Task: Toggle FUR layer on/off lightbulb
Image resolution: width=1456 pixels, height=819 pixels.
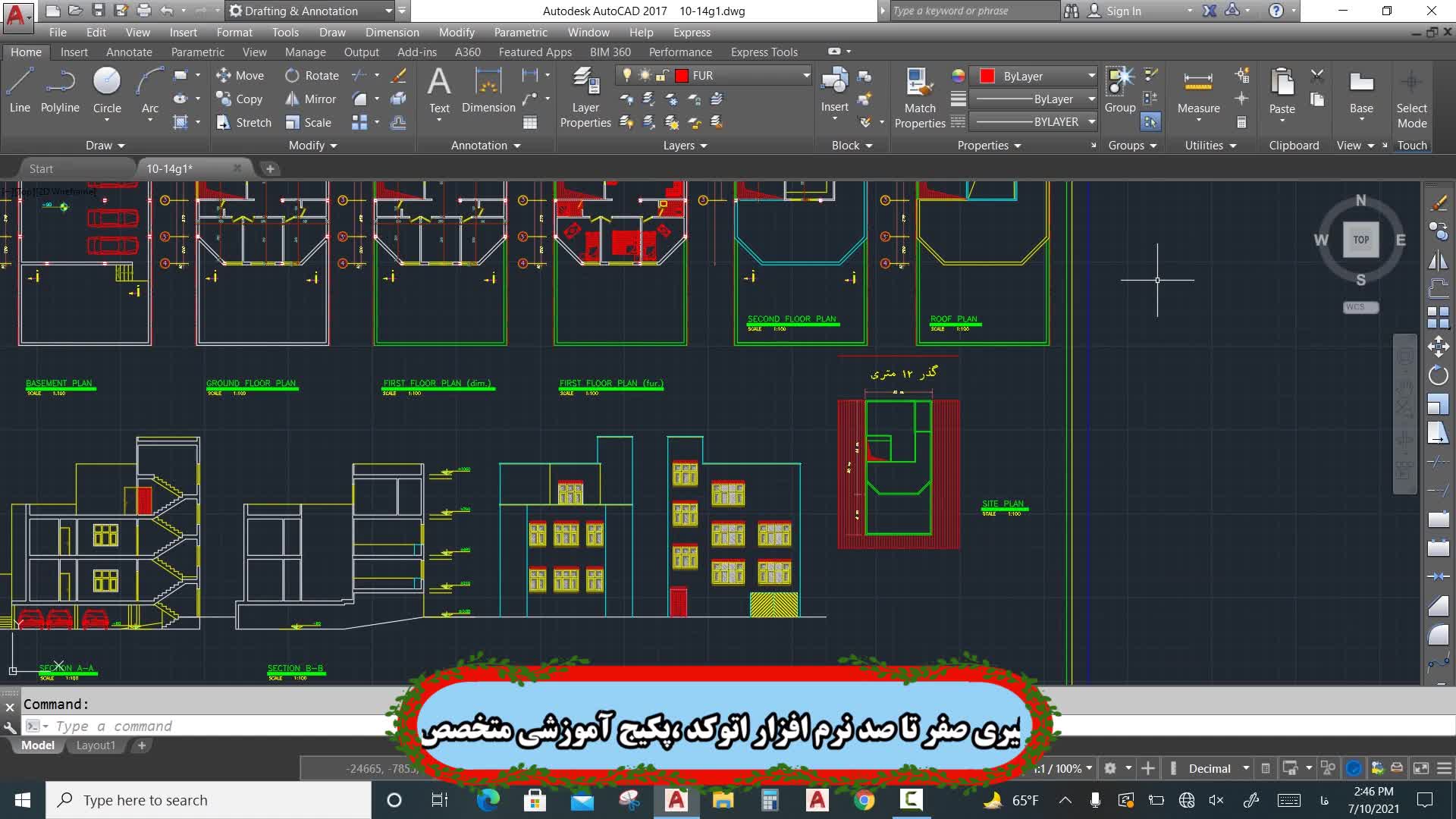Action: click(x=627, y=76)
